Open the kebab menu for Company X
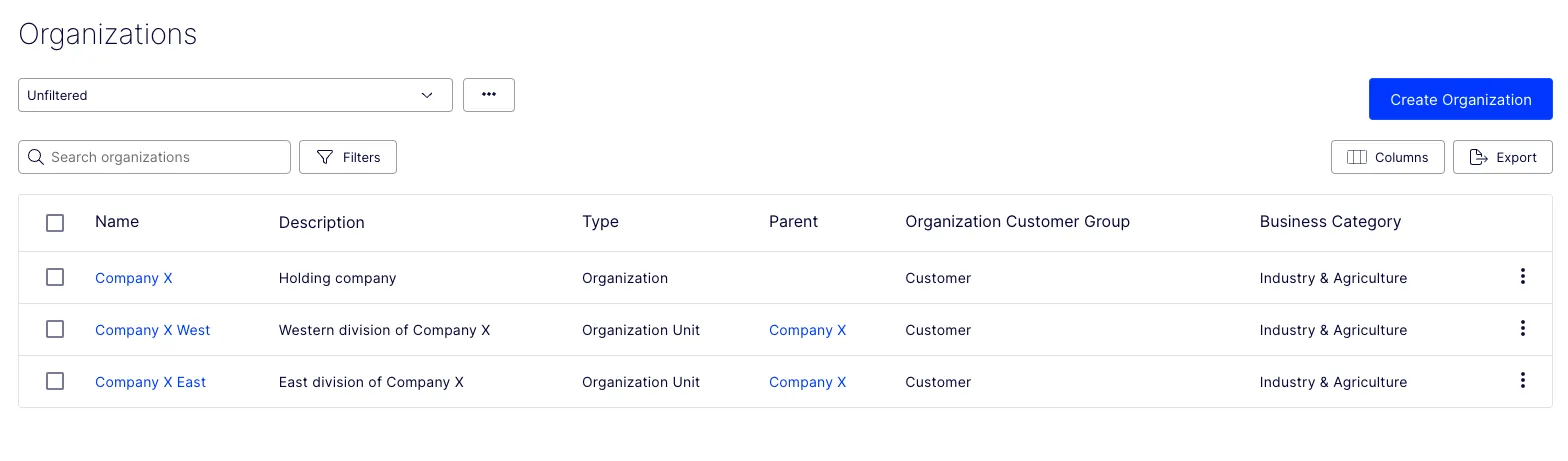Image resolution: width=1568 pixels, height=461 pixels. coord(1522,277)
